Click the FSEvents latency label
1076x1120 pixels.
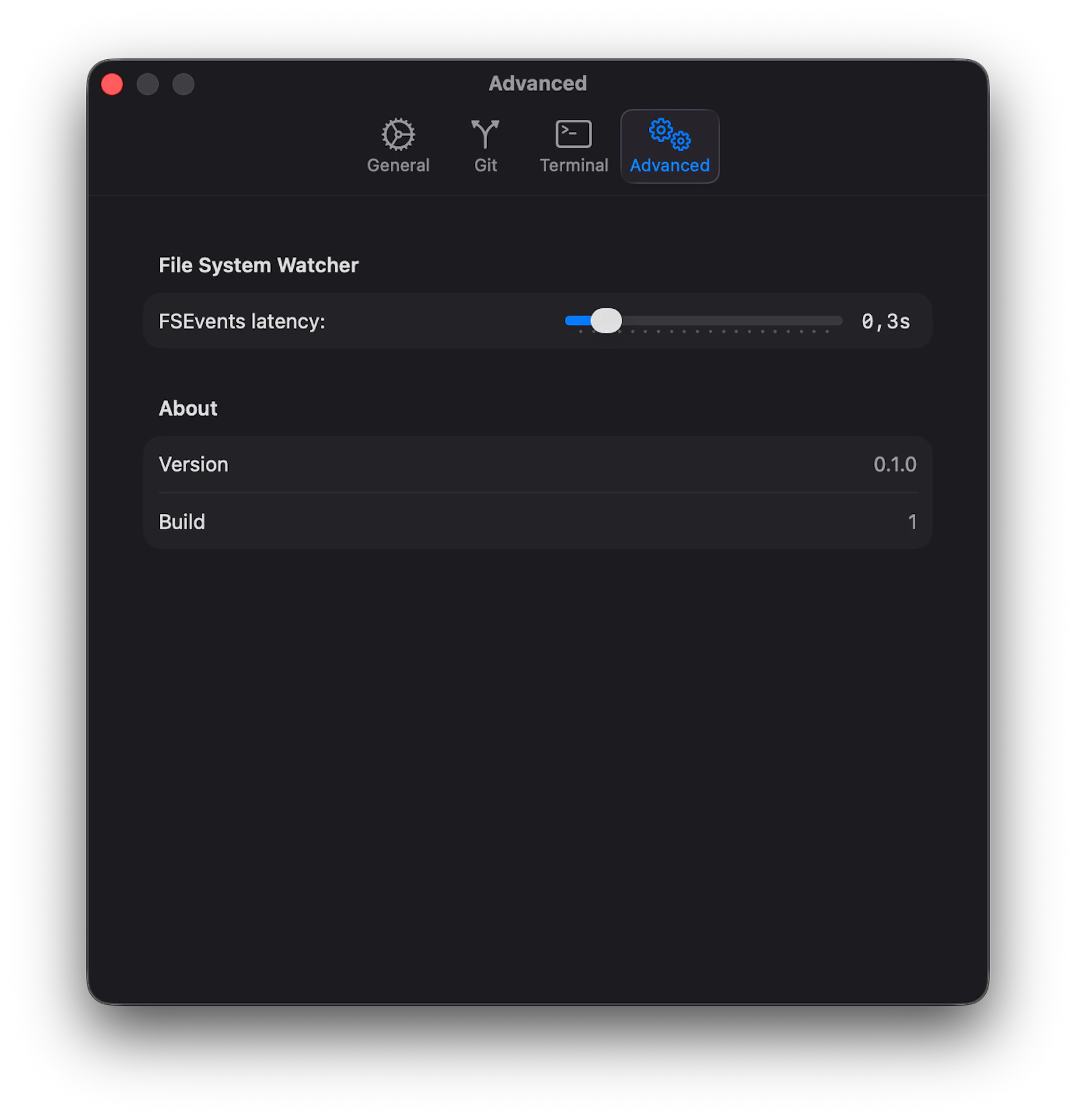(x=242, y=322)
